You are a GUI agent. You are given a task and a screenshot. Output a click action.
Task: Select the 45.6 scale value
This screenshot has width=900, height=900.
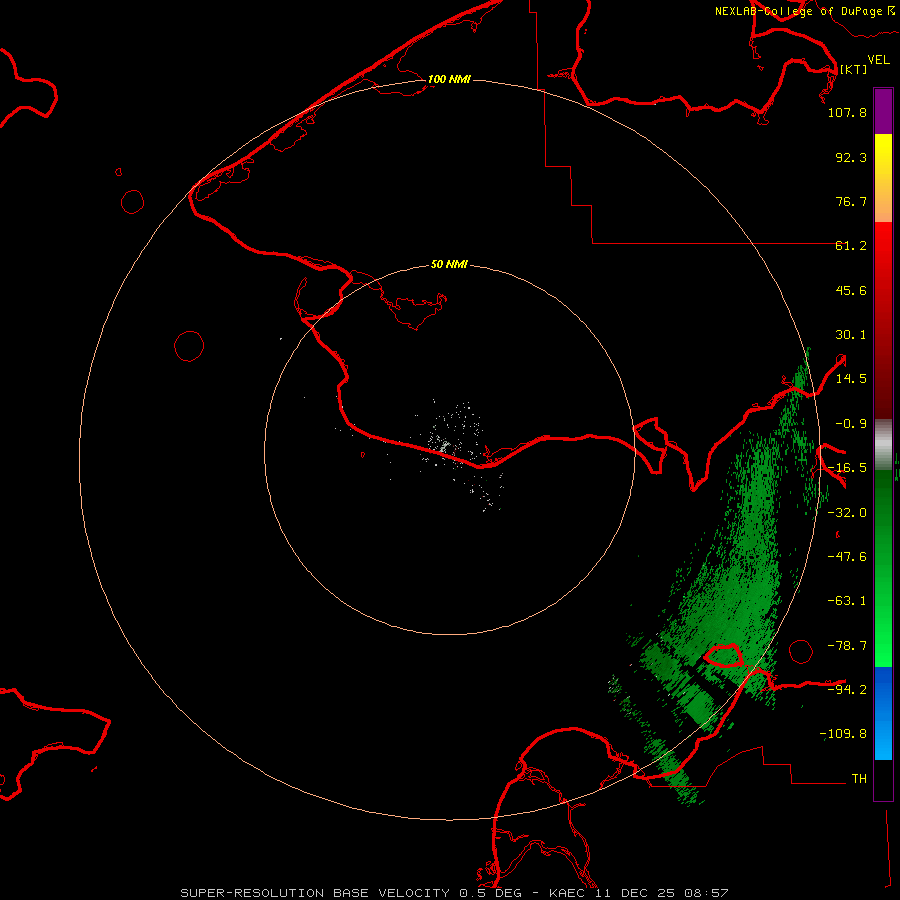(x=851, y=290)
